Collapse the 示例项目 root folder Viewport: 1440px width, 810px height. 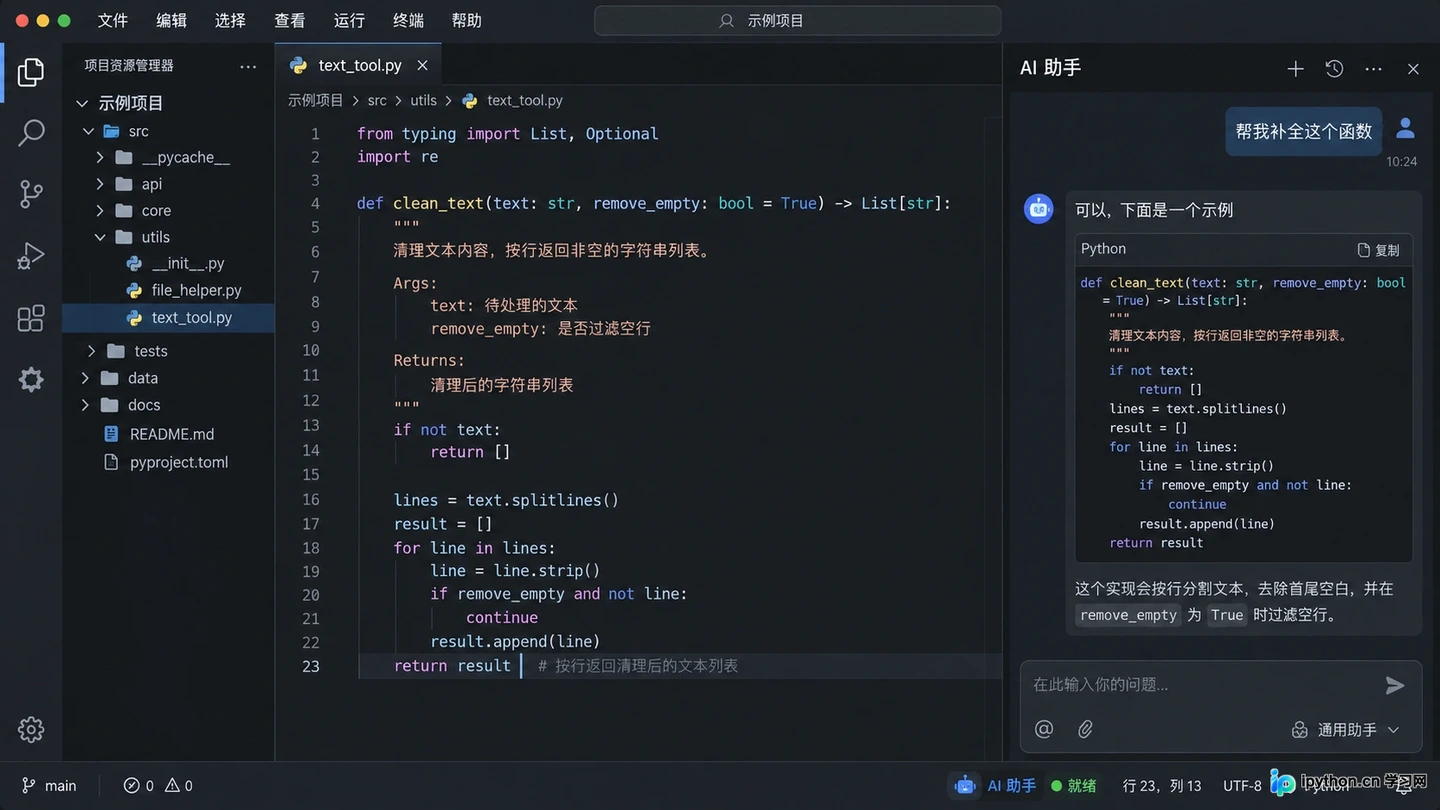82,103
